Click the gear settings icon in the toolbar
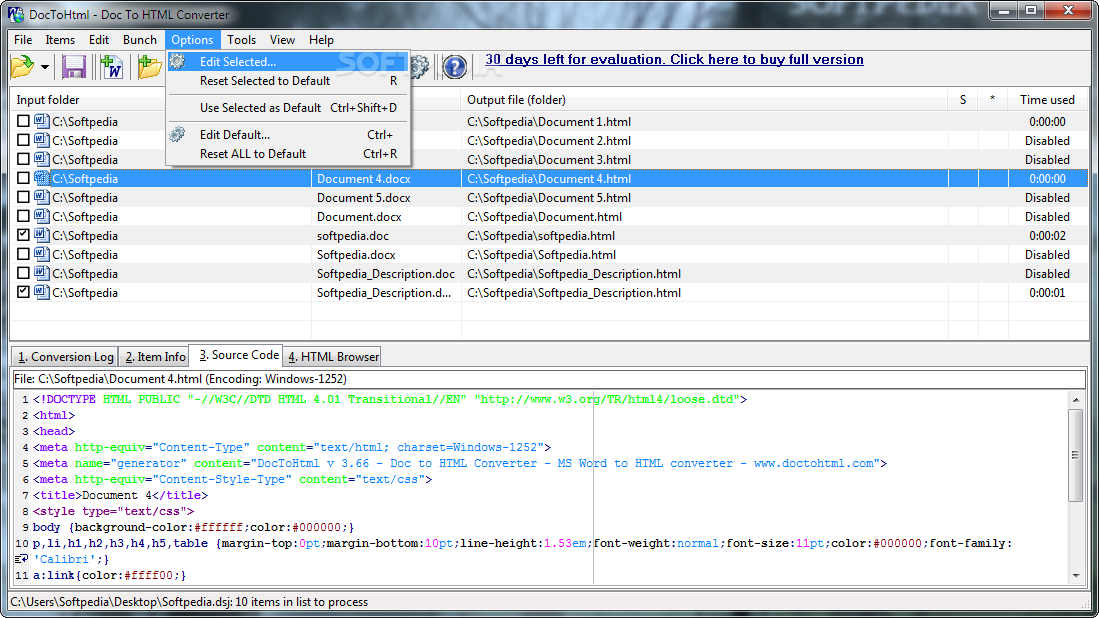 pos(420,67)
